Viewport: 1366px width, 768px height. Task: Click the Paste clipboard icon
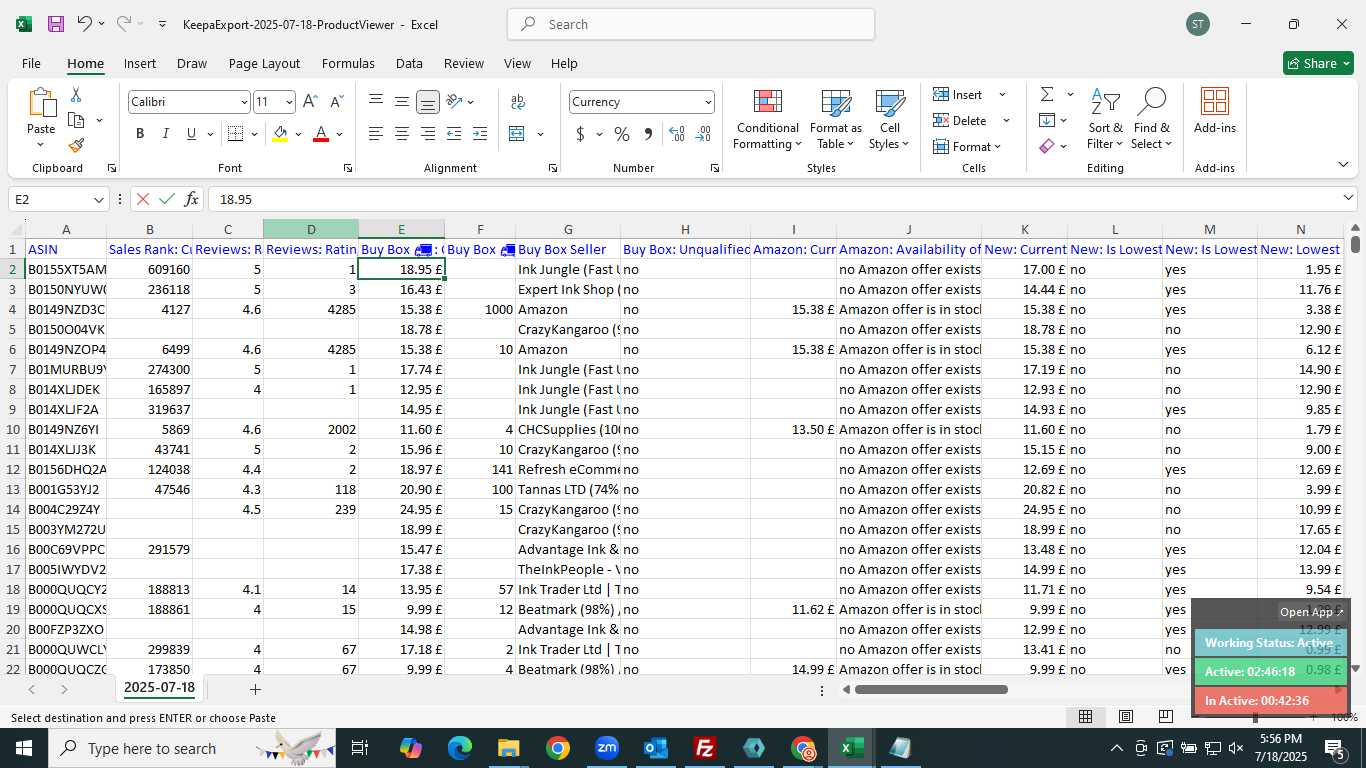[x=41, y=102]
